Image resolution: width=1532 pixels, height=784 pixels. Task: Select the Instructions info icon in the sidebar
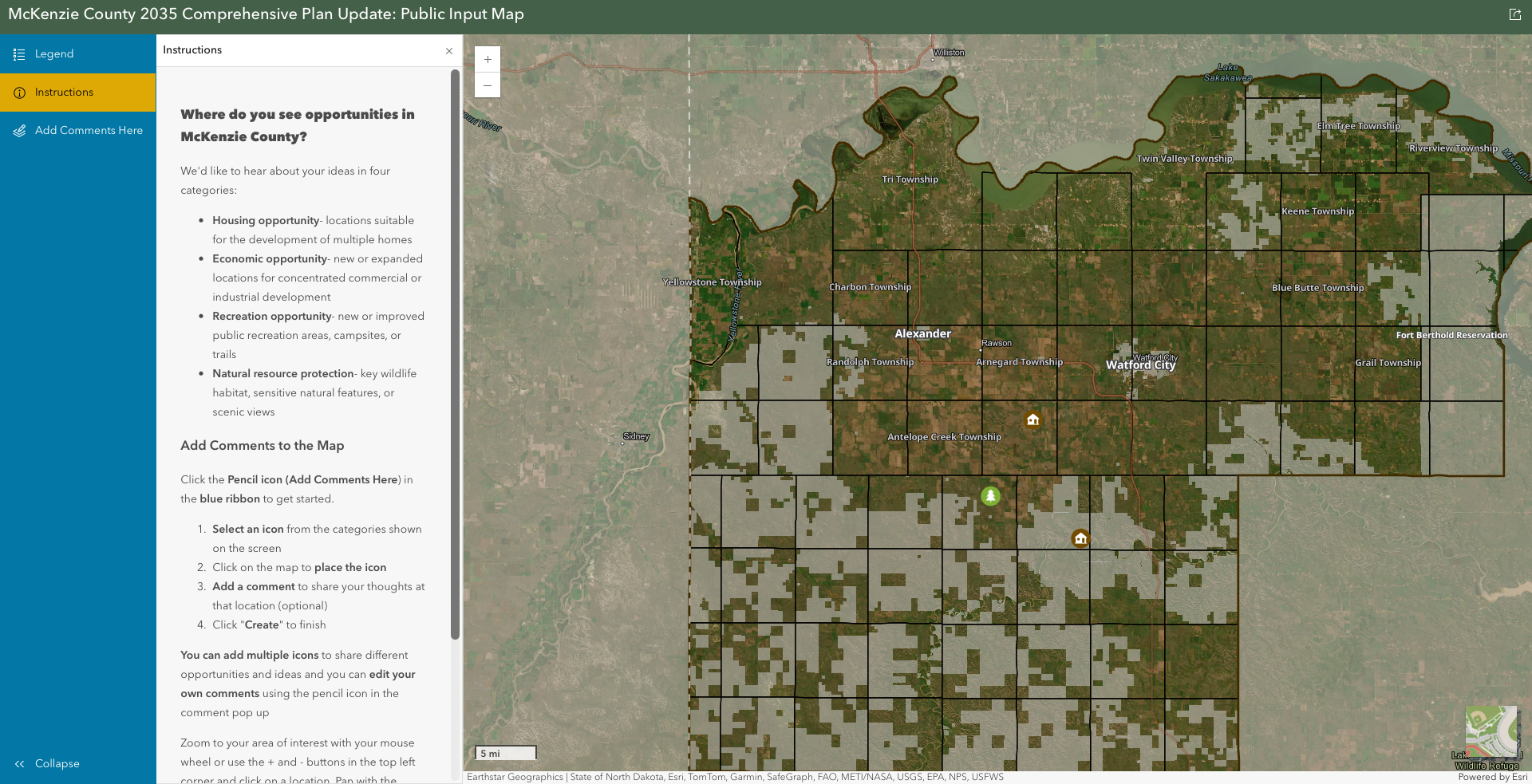pyautogui.click(x=18, y=92)
